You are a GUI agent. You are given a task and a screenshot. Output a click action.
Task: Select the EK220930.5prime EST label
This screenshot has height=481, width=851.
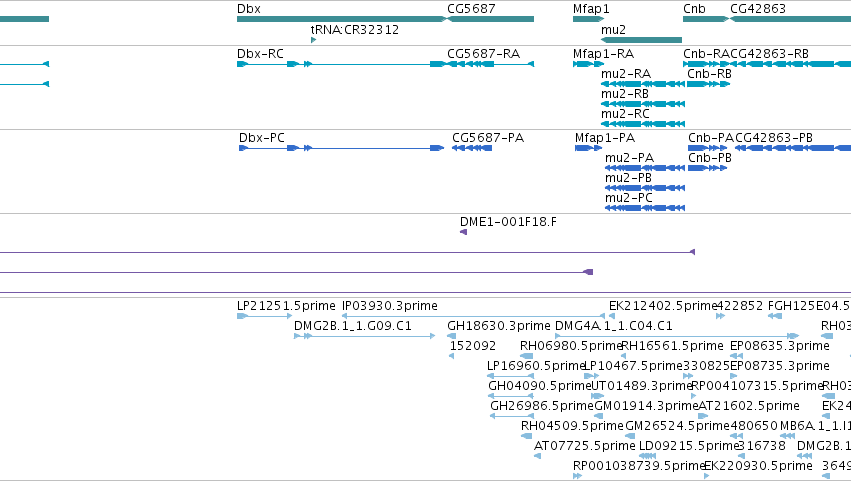[x=758, y=467]
